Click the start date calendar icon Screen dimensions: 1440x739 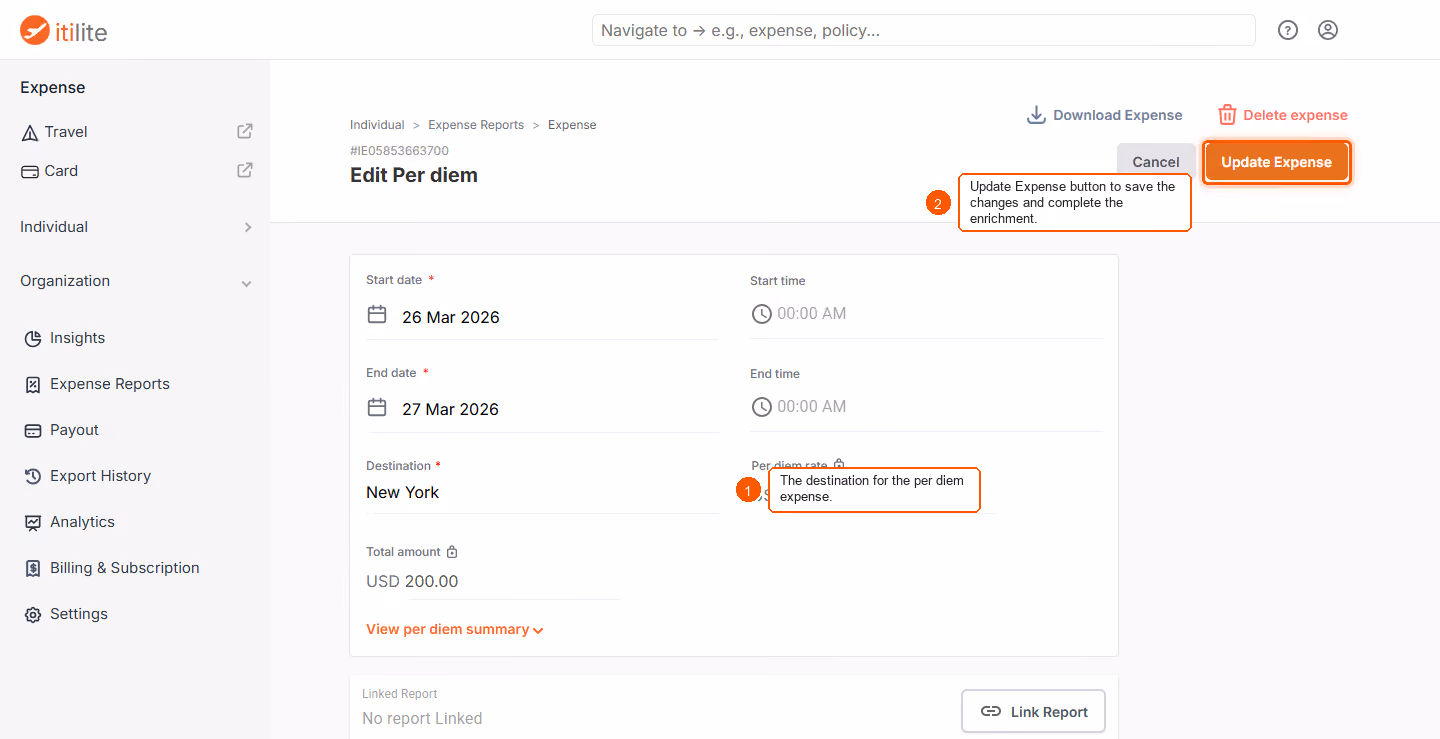377,315
